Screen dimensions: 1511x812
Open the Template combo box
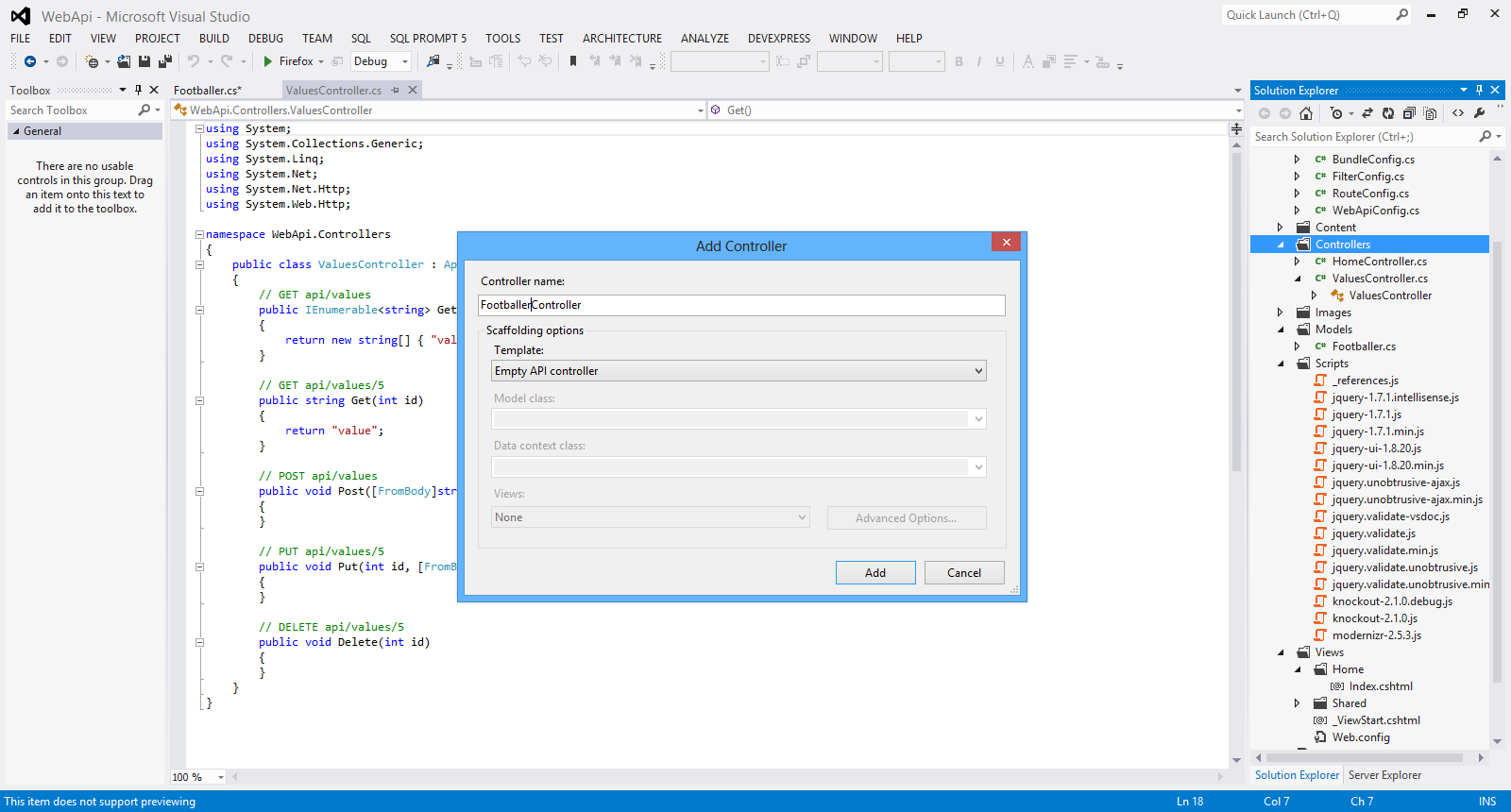(x=739, y=371)
